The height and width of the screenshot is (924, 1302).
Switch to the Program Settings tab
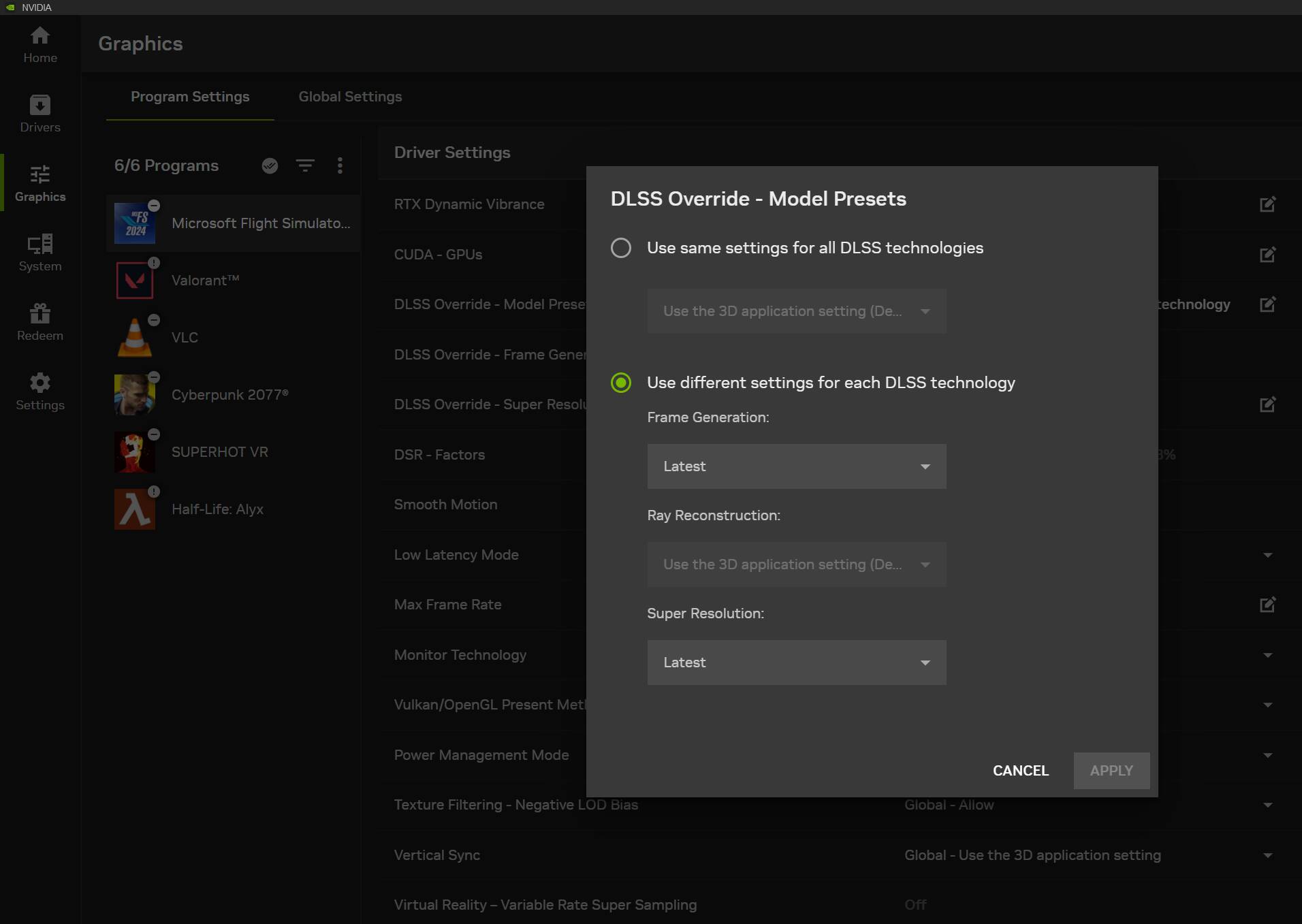190,97
